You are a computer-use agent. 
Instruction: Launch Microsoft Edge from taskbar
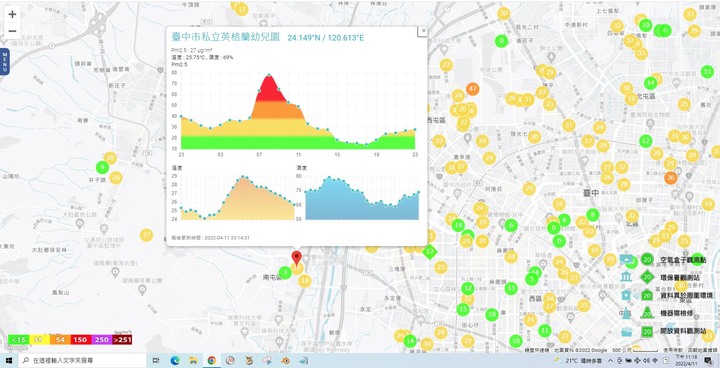click(175, 361)
